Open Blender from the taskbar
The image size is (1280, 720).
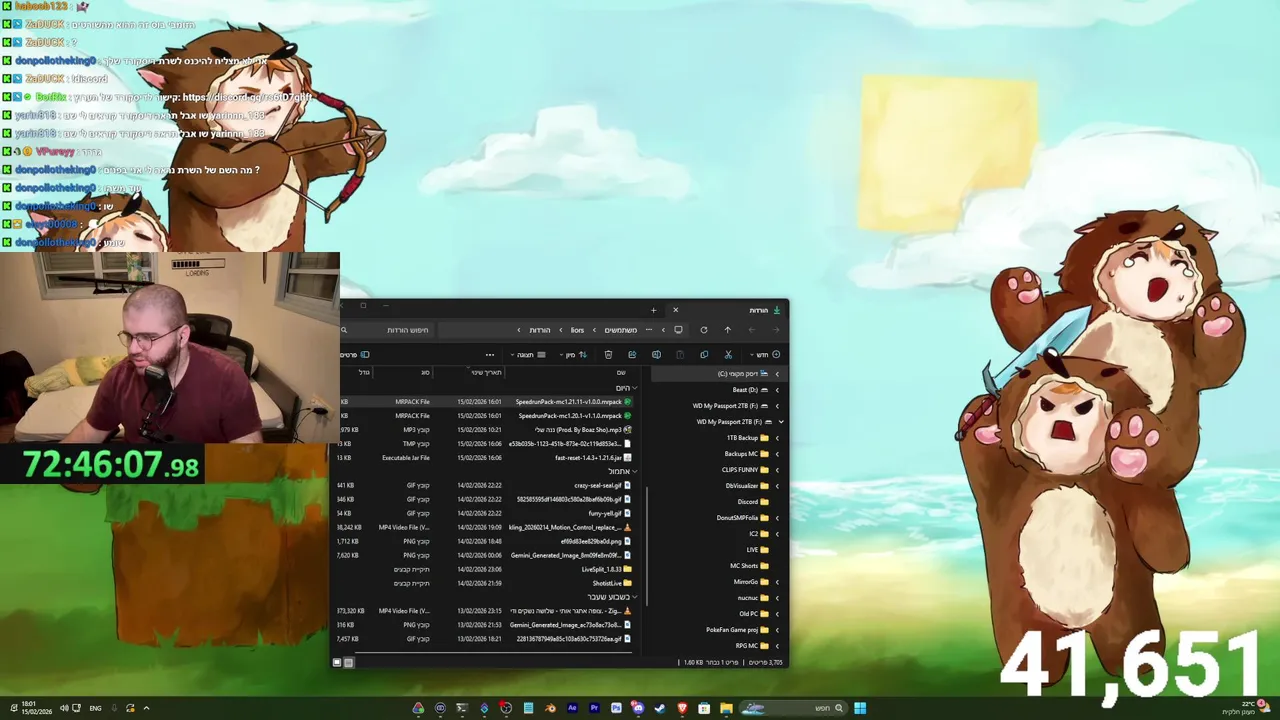[x=550, y=708]
